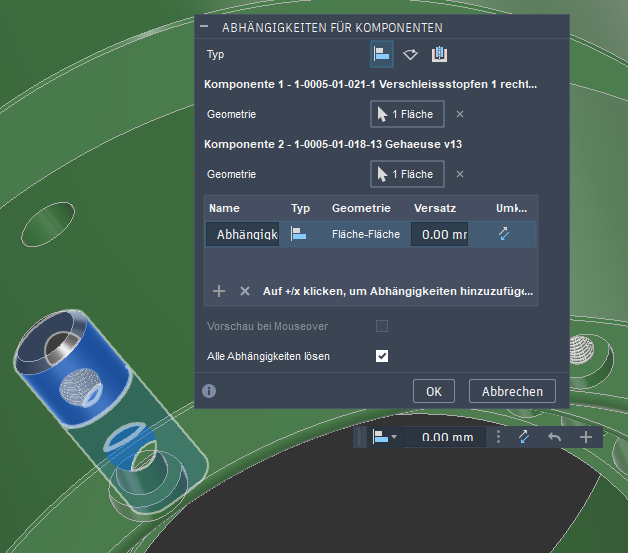This screenshot has height=553, width=628.
Task: Select the 'Fläche-Fläche' geometry cell
Action: (x=366, y=234)
